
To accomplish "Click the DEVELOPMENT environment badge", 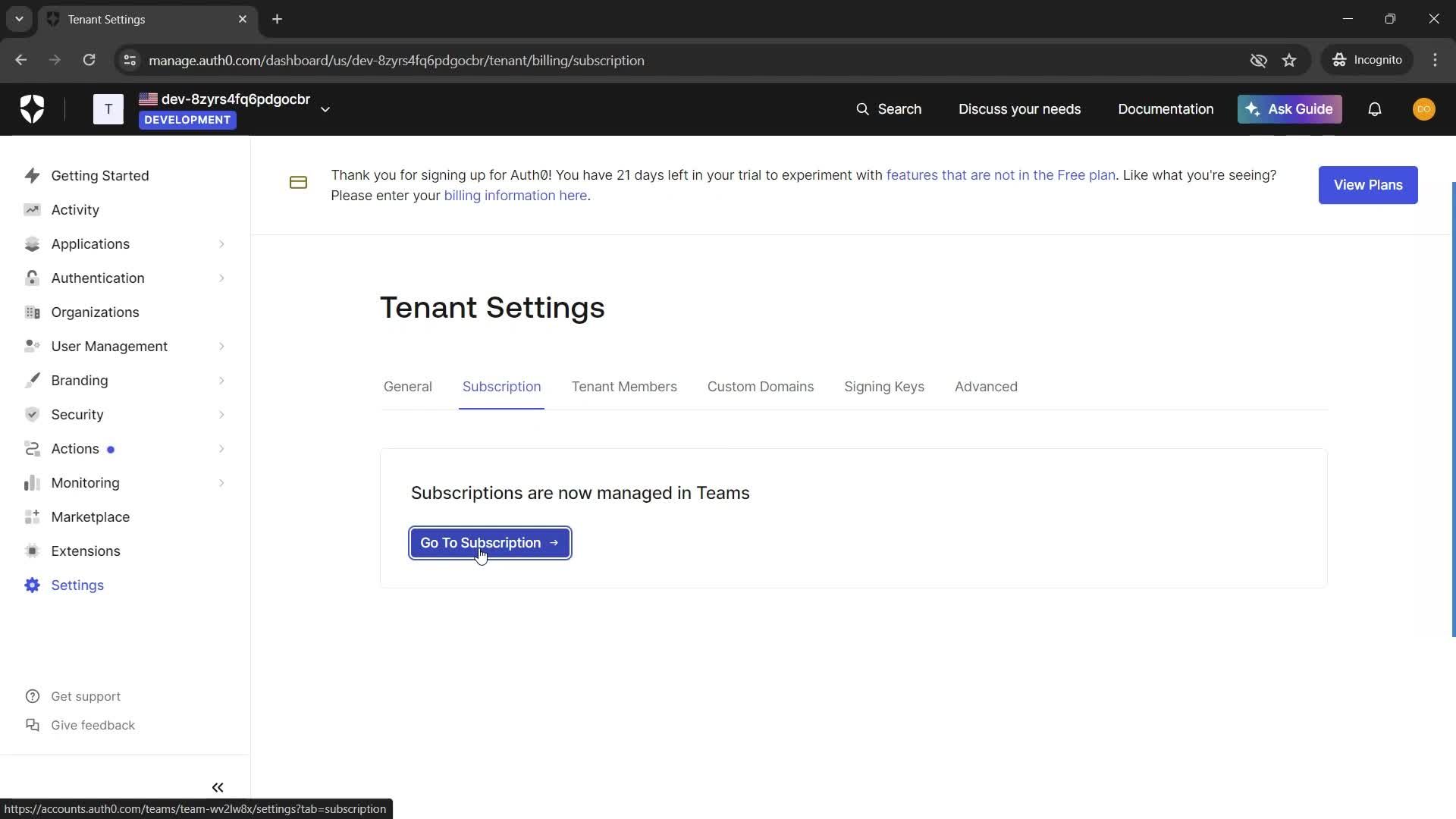I will (x=187, y=120).
